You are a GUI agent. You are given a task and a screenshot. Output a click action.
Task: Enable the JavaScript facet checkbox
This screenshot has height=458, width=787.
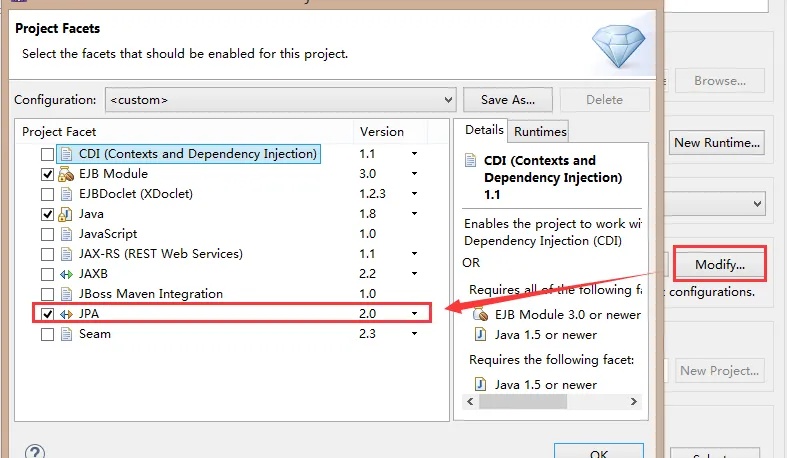click(47, 235)
